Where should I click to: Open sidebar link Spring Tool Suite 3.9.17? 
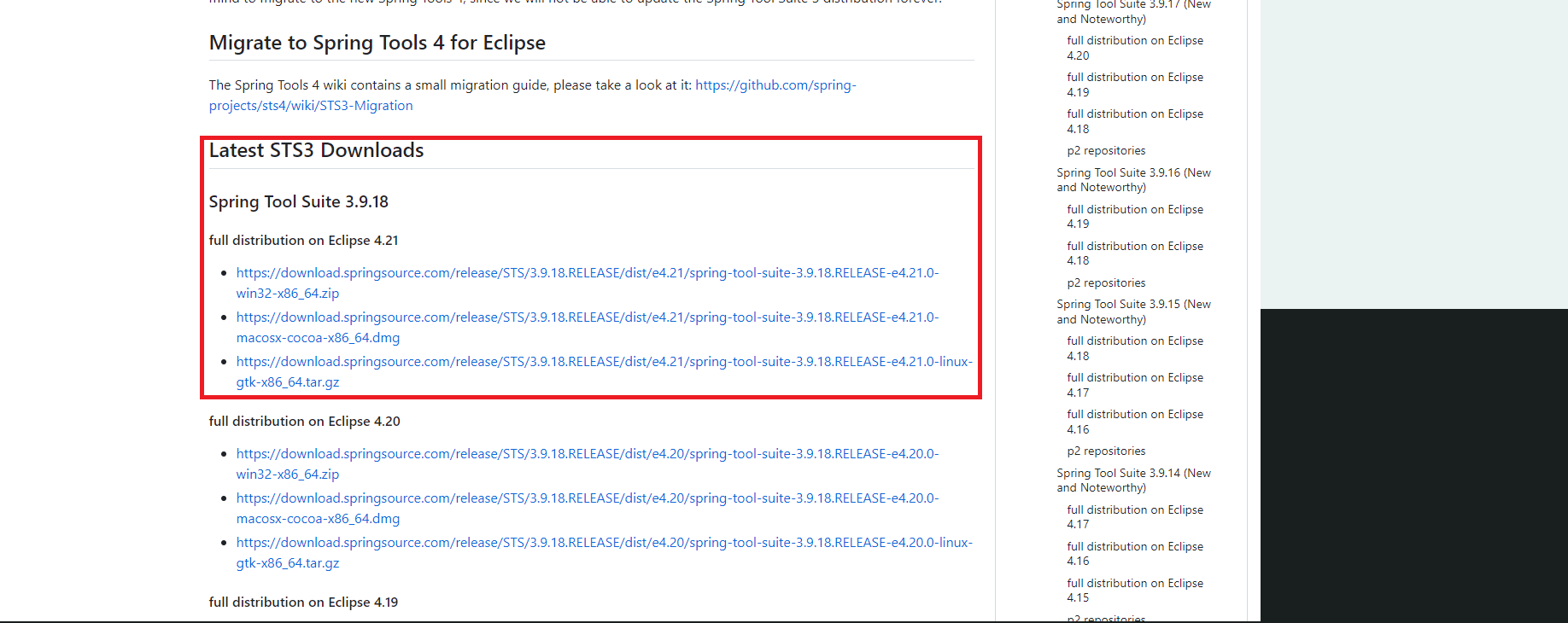[1133, 11]
